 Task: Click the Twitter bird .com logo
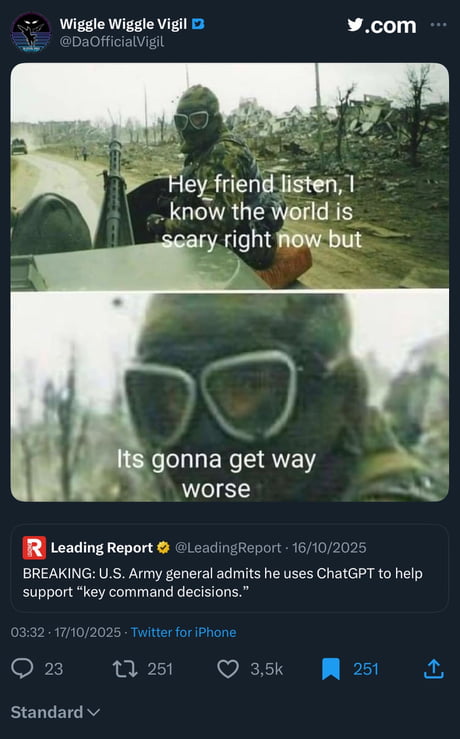click(x=382, y=25)
